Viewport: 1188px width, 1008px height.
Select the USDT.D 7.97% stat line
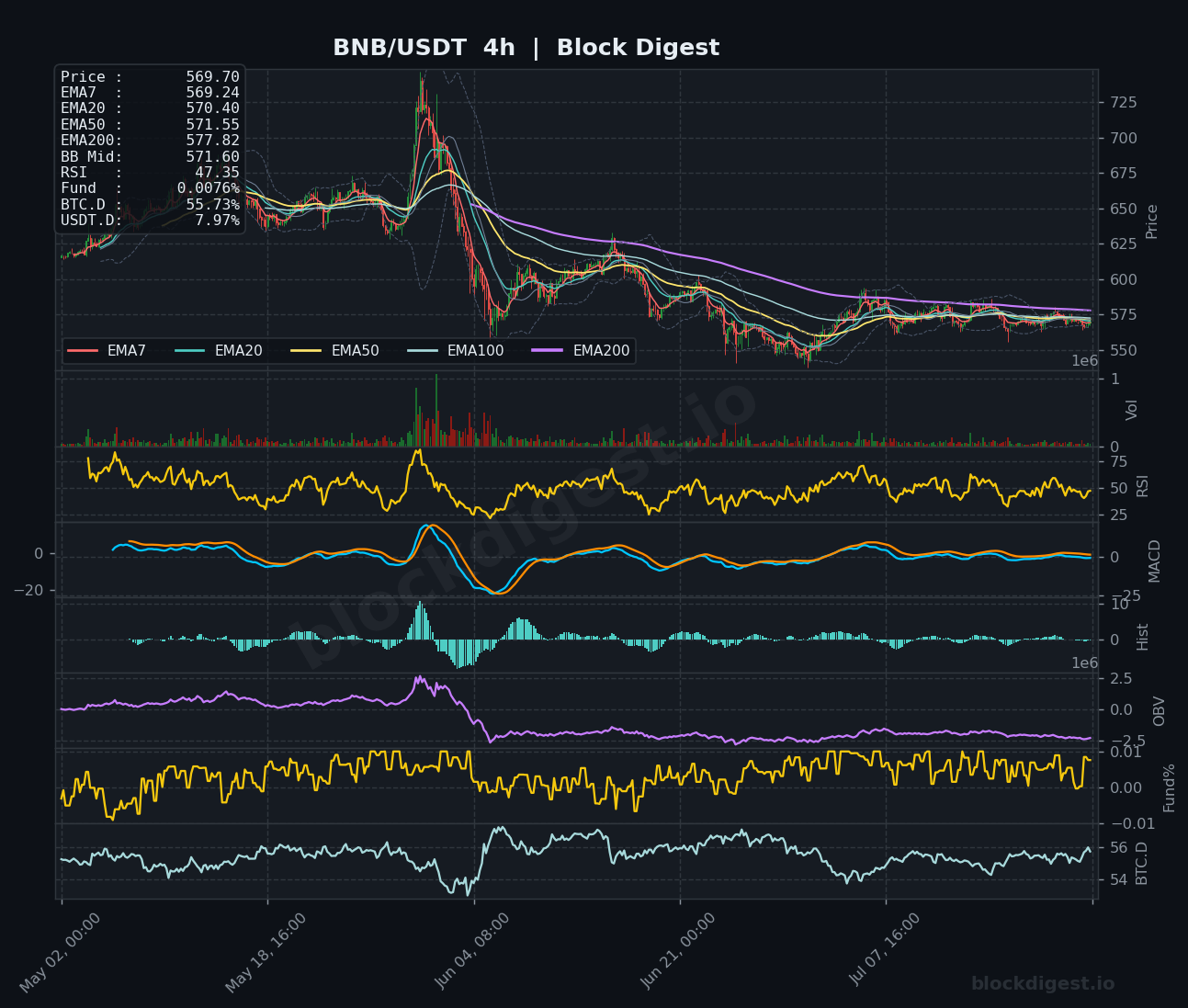150,220
